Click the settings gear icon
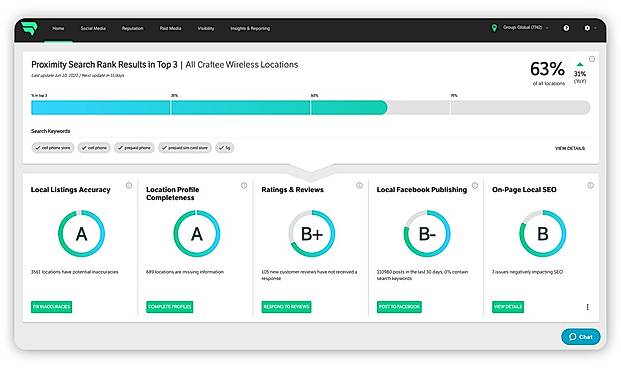621x368 pixels. (587, 28)
